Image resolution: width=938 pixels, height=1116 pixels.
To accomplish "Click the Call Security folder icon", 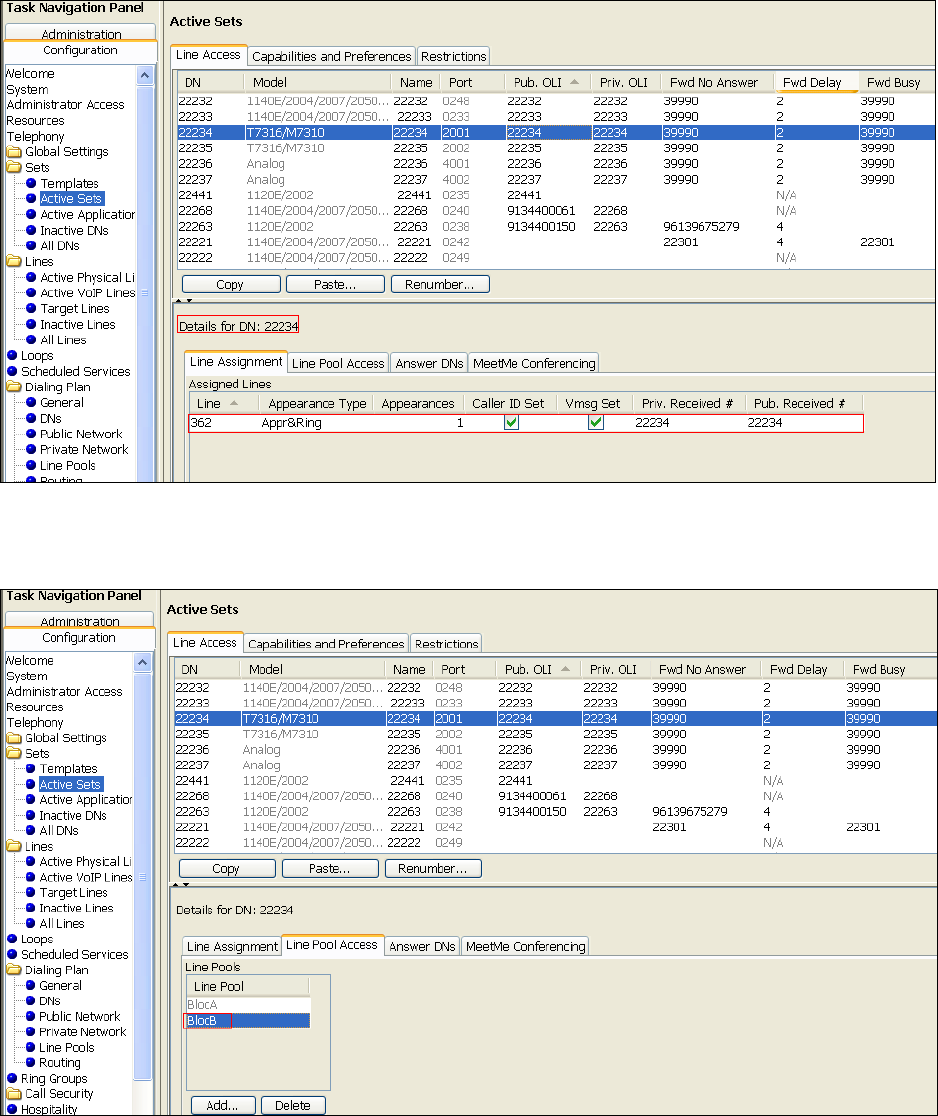I will click(13, 1094).
